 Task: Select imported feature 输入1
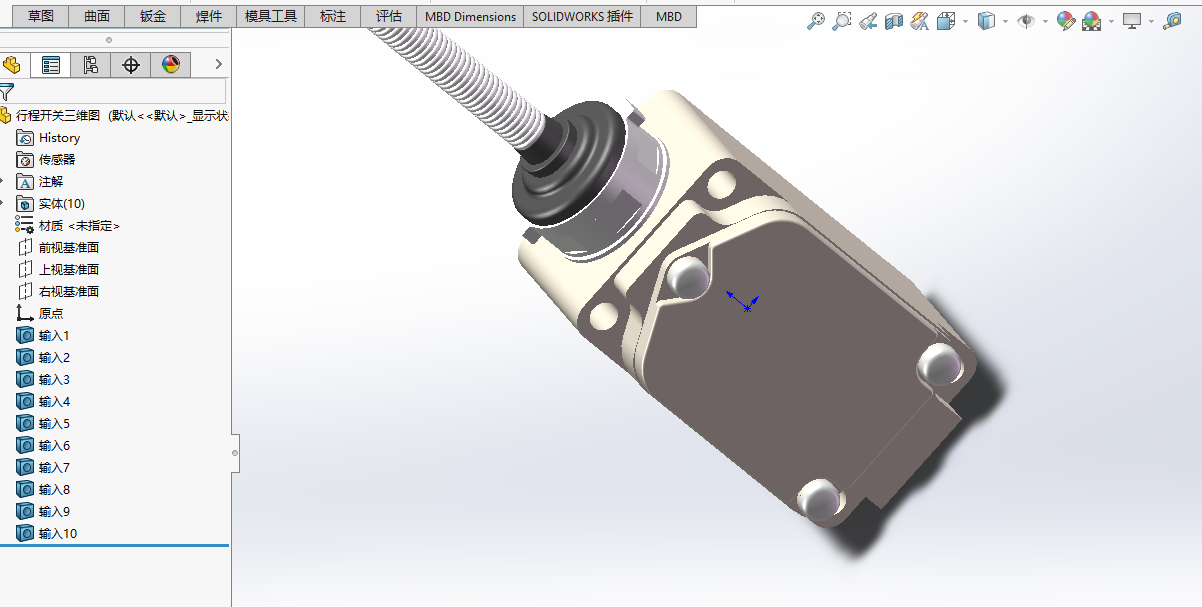point(43,336)
